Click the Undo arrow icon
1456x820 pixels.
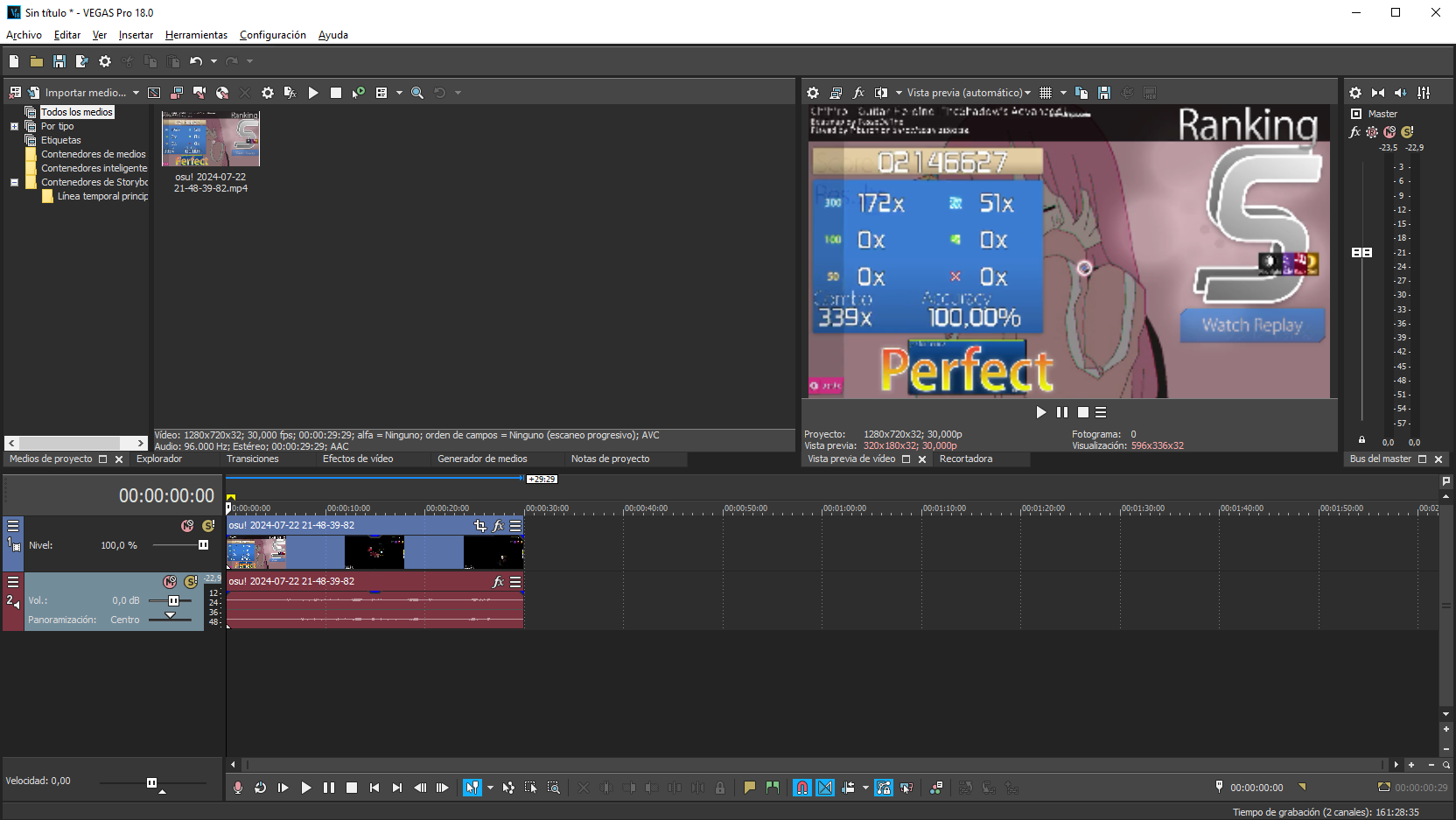196,61
